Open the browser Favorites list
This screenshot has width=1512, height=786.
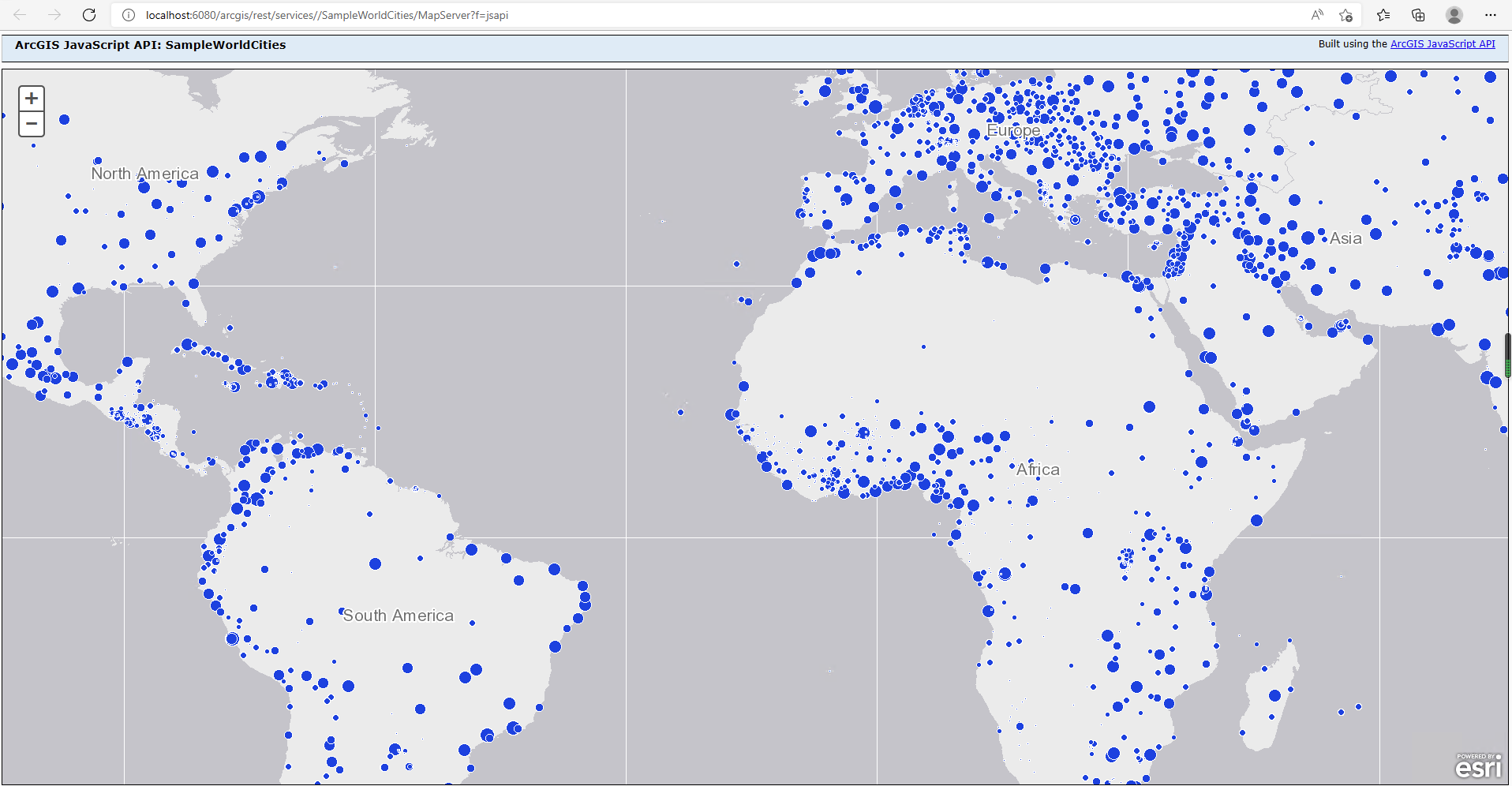click(x=1383, y=15)
